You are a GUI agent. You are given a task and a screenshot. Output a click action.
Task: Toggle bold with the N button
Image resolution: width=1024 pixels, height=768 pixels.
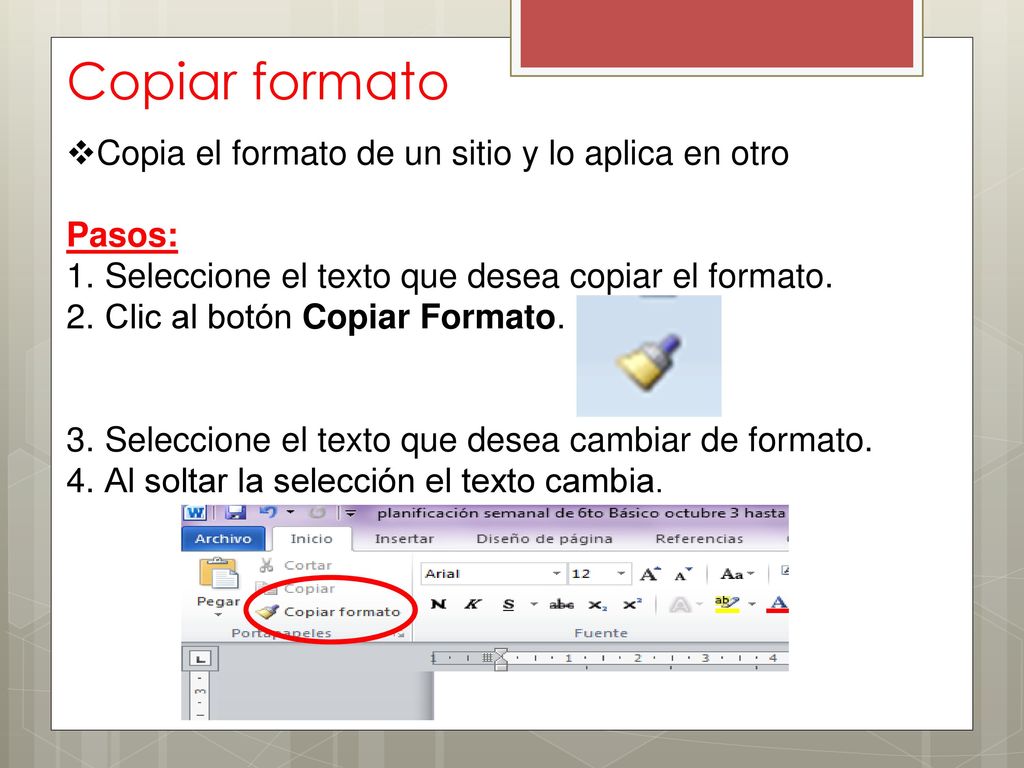coord(438,604)
